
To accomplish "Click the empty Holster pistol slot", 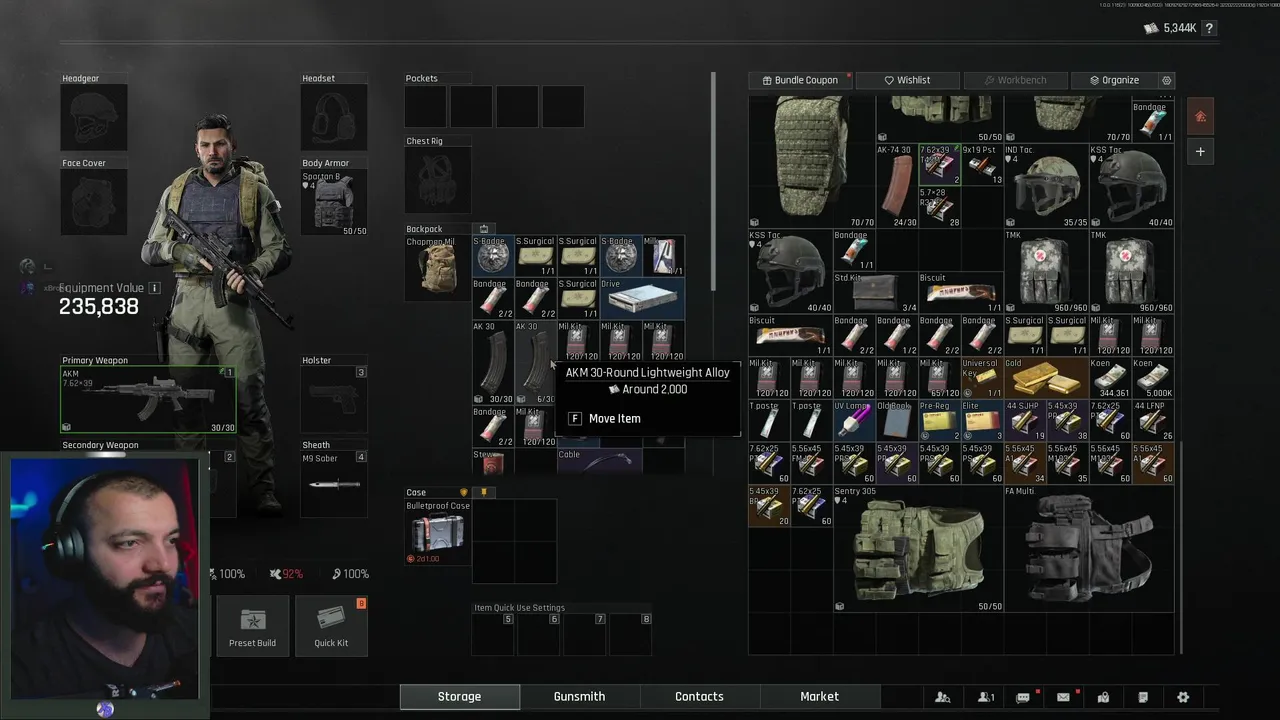I will (x=334, y=399).
